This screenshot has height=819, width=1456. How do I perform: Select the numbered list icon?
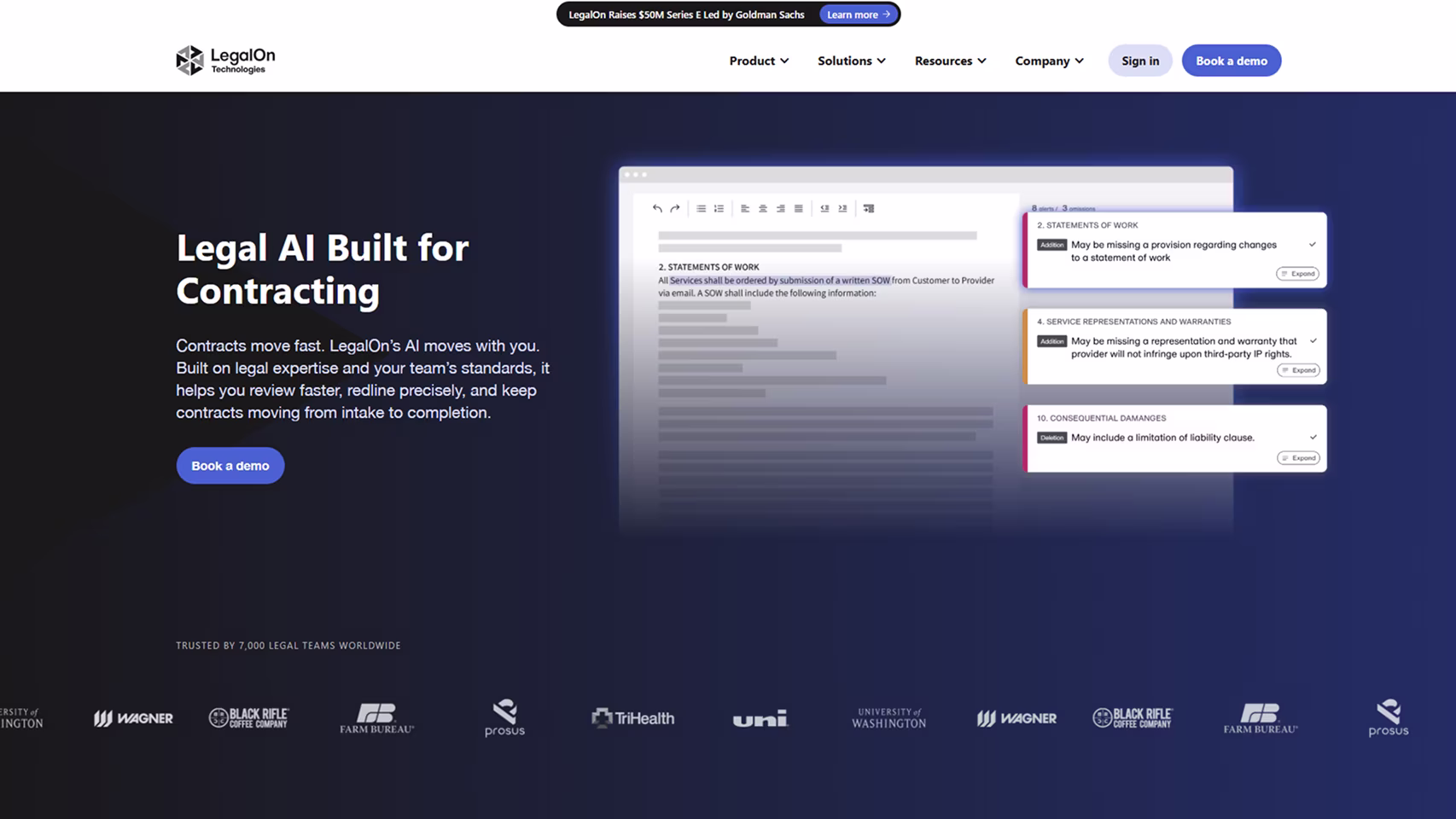(x=719, y=208)
